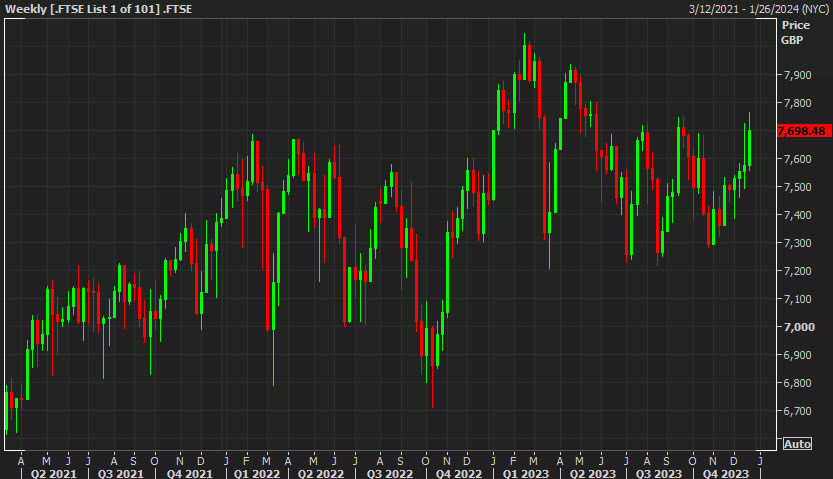This screenshot has height=479, width=833.
Task: Click the Q4 2023 quarter label
Action: click(x=726, y=473)
